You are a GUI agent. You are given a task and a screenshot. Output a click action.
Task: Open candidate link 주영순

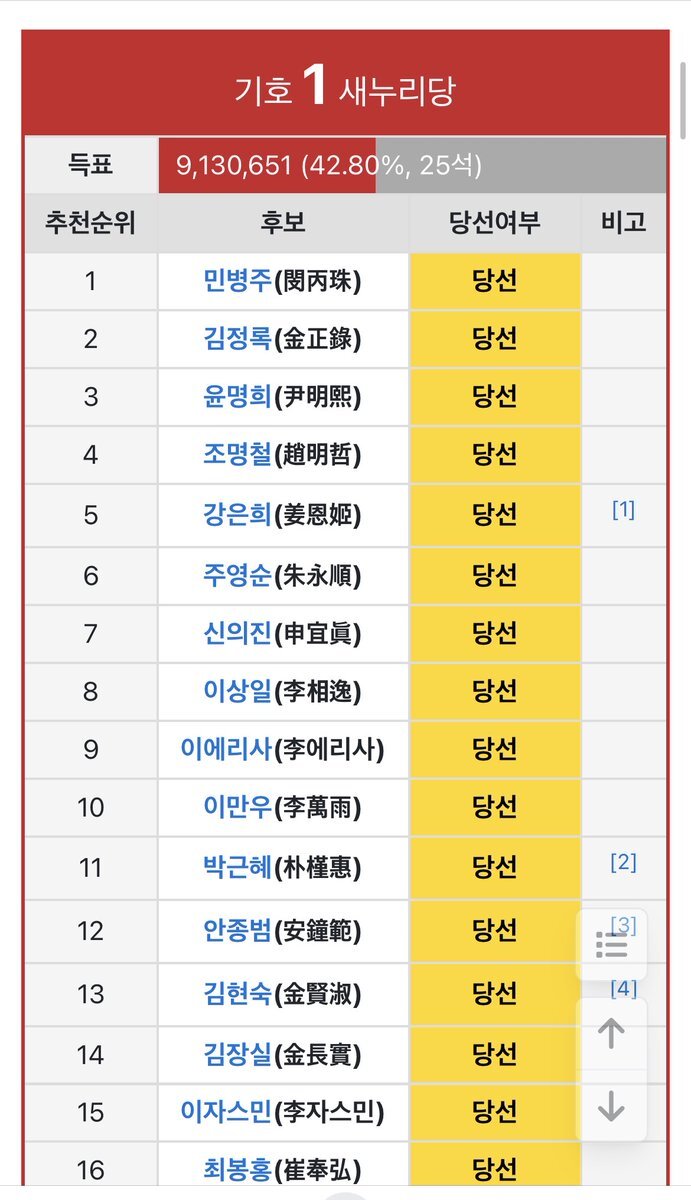(x=237, y=575)
